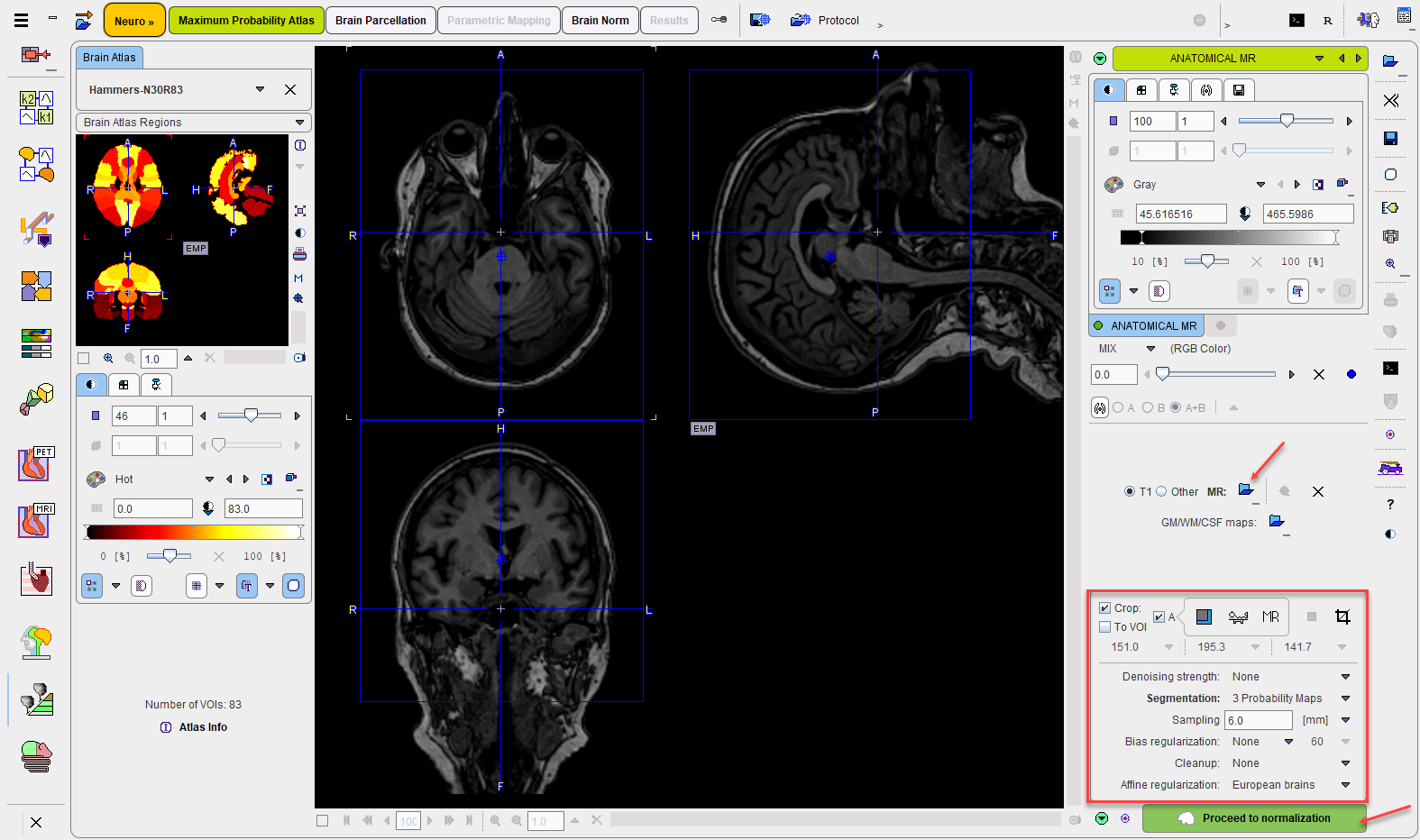Screen dimensions: 1420x840
Task: Click the print icon beside the atlas preview
Action: point(299,254)
